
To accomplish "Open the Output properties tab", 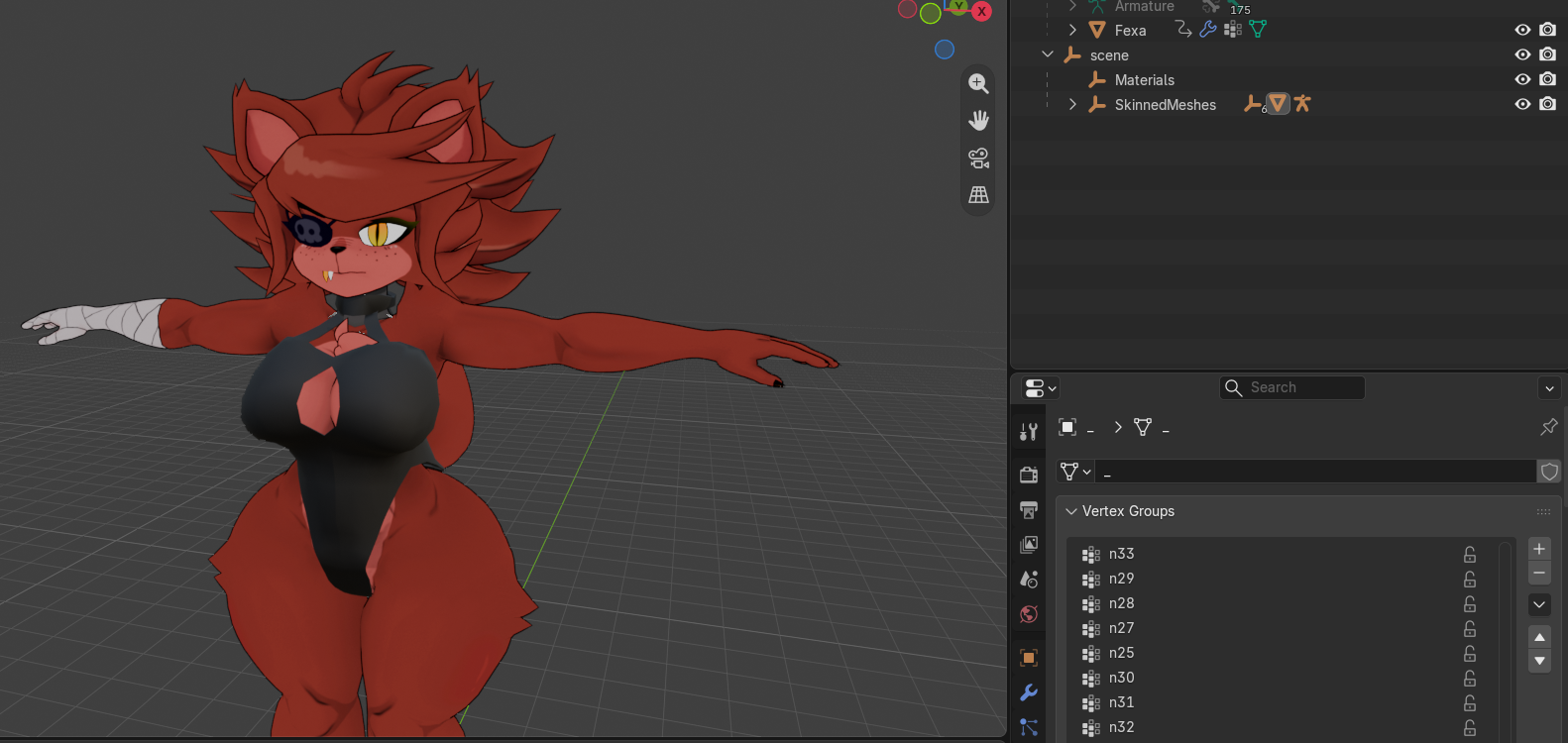I will 1029,509.
